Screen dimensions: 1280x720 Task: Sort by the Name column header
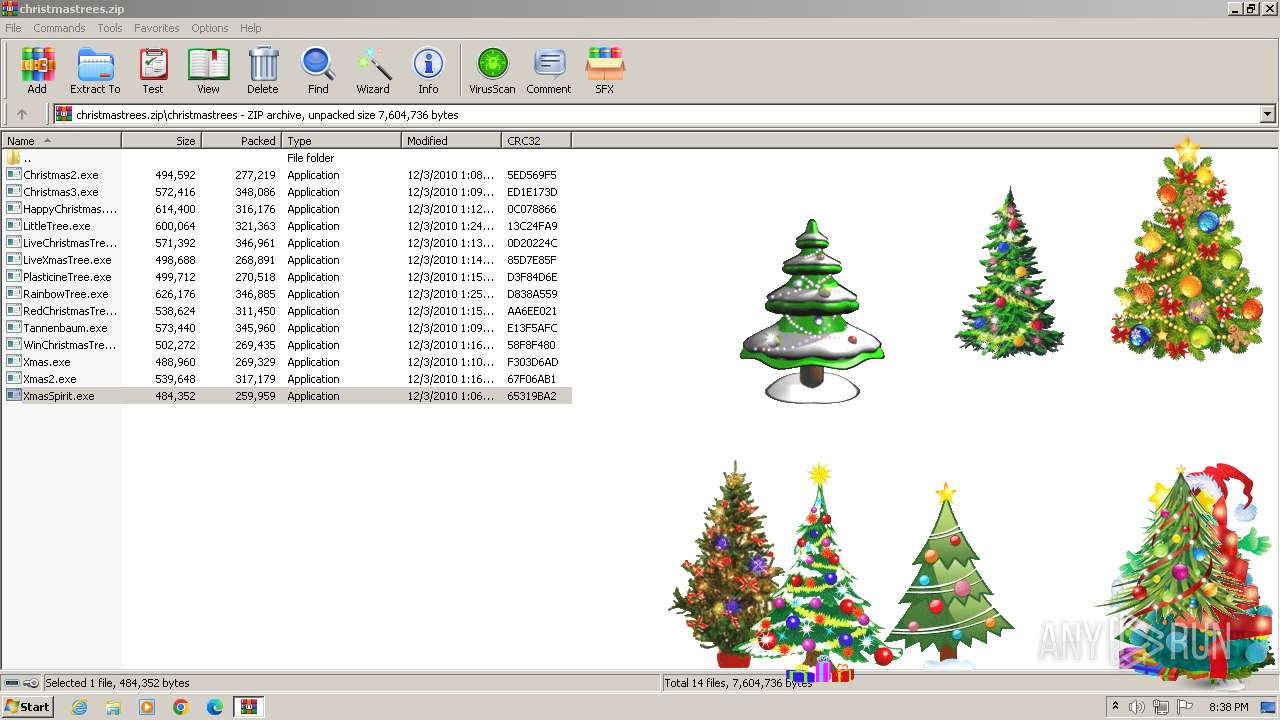click(x=61, y=141)
